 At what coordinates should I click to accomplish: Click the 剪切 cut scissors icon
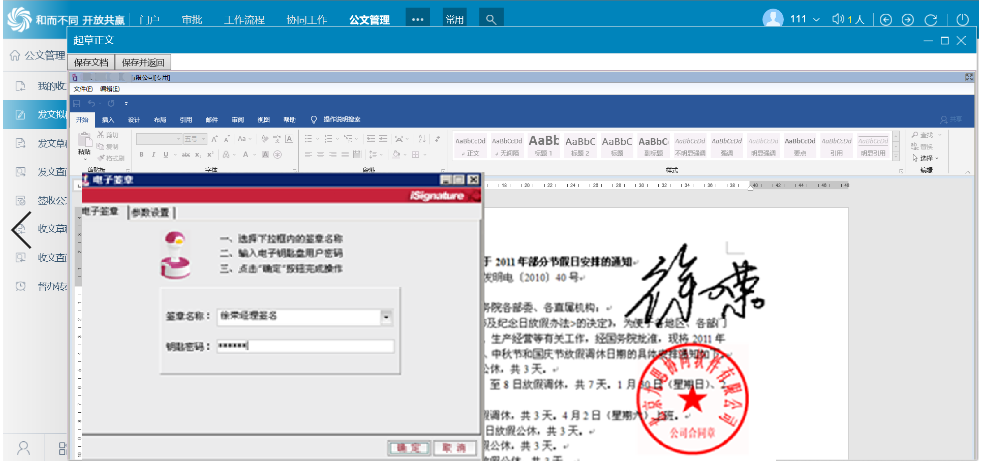coord(100,135)
